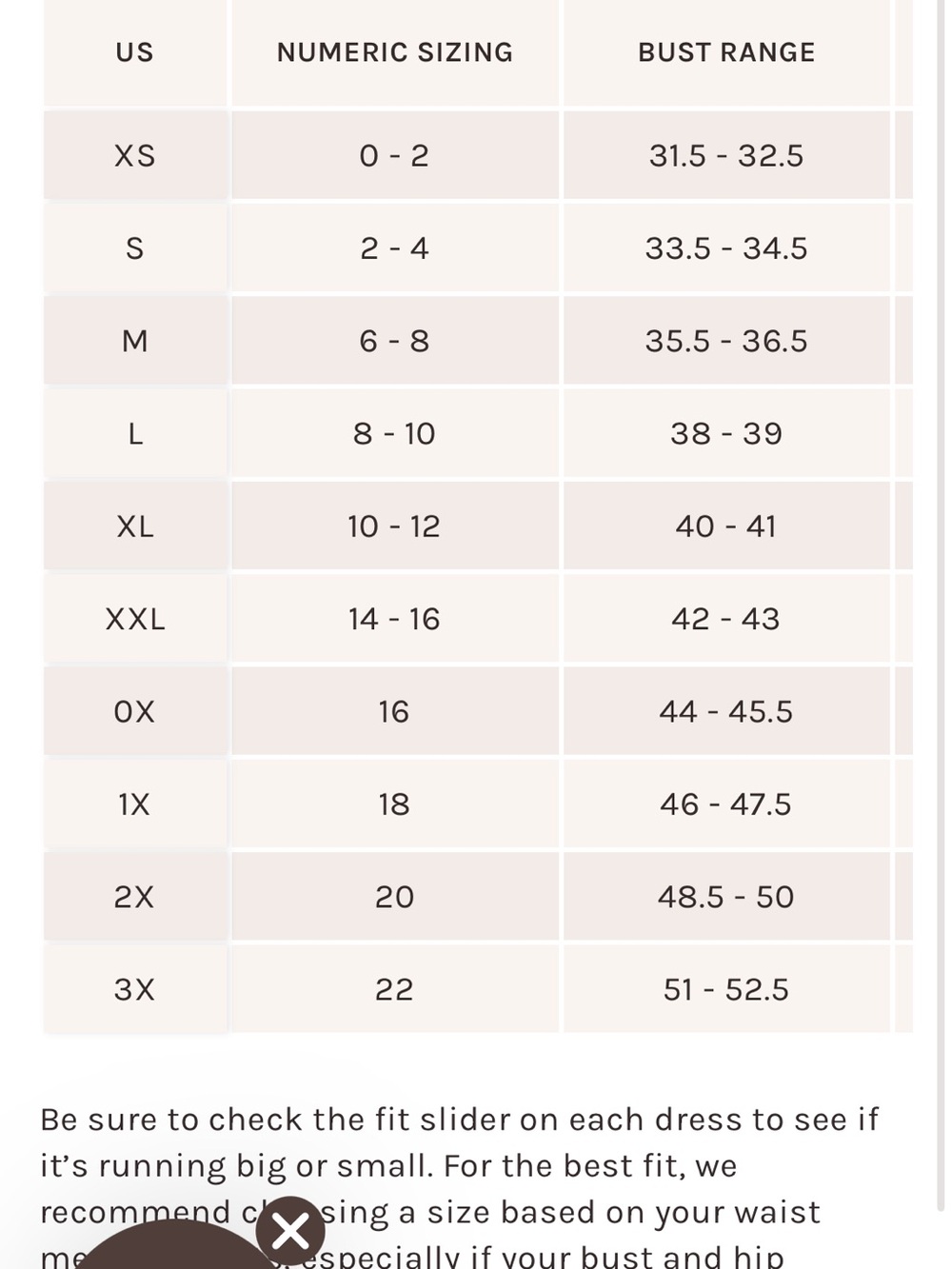Select the 0X size row label
Screen dimensions: 952x1269
coord(135,711)
